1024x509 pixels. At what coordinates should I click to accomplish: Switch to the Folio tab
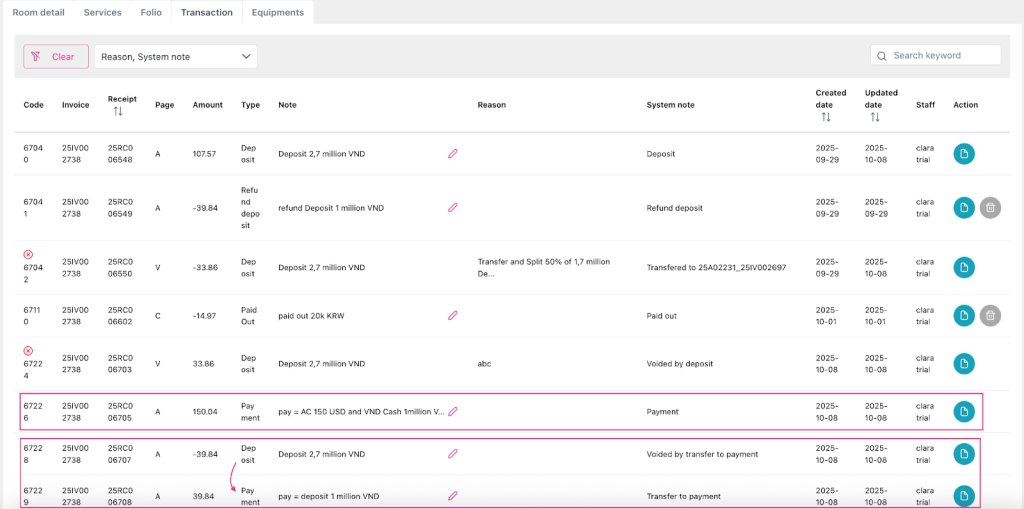click(149, 12)
